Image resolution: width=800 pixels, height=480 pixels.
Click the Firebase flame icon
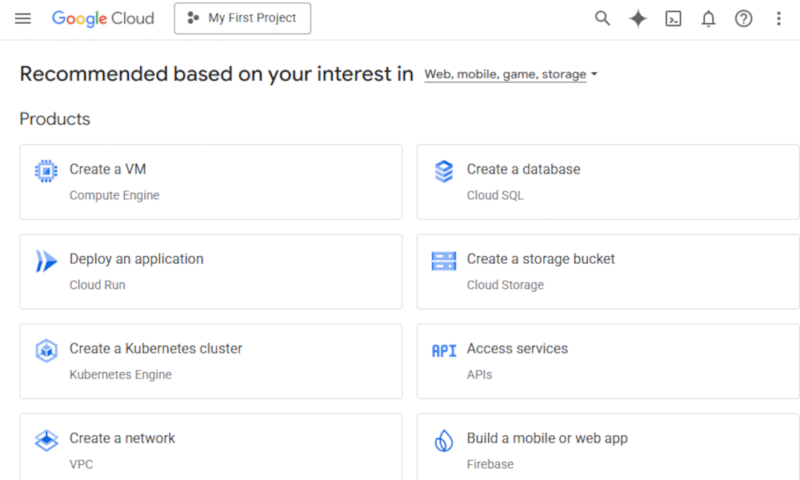point(444,441)
